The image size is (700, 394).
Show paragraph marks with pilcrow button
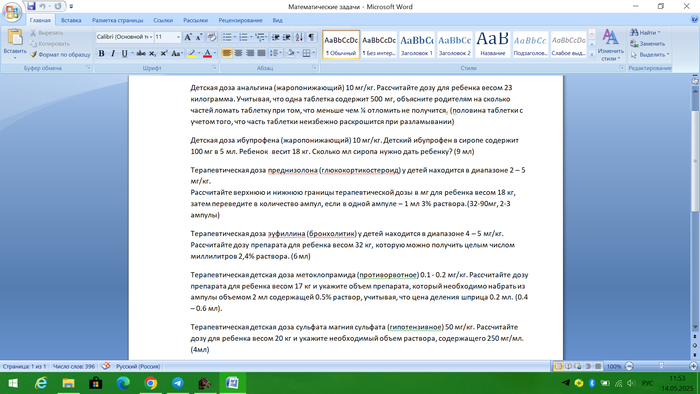(x=311, y=37)
